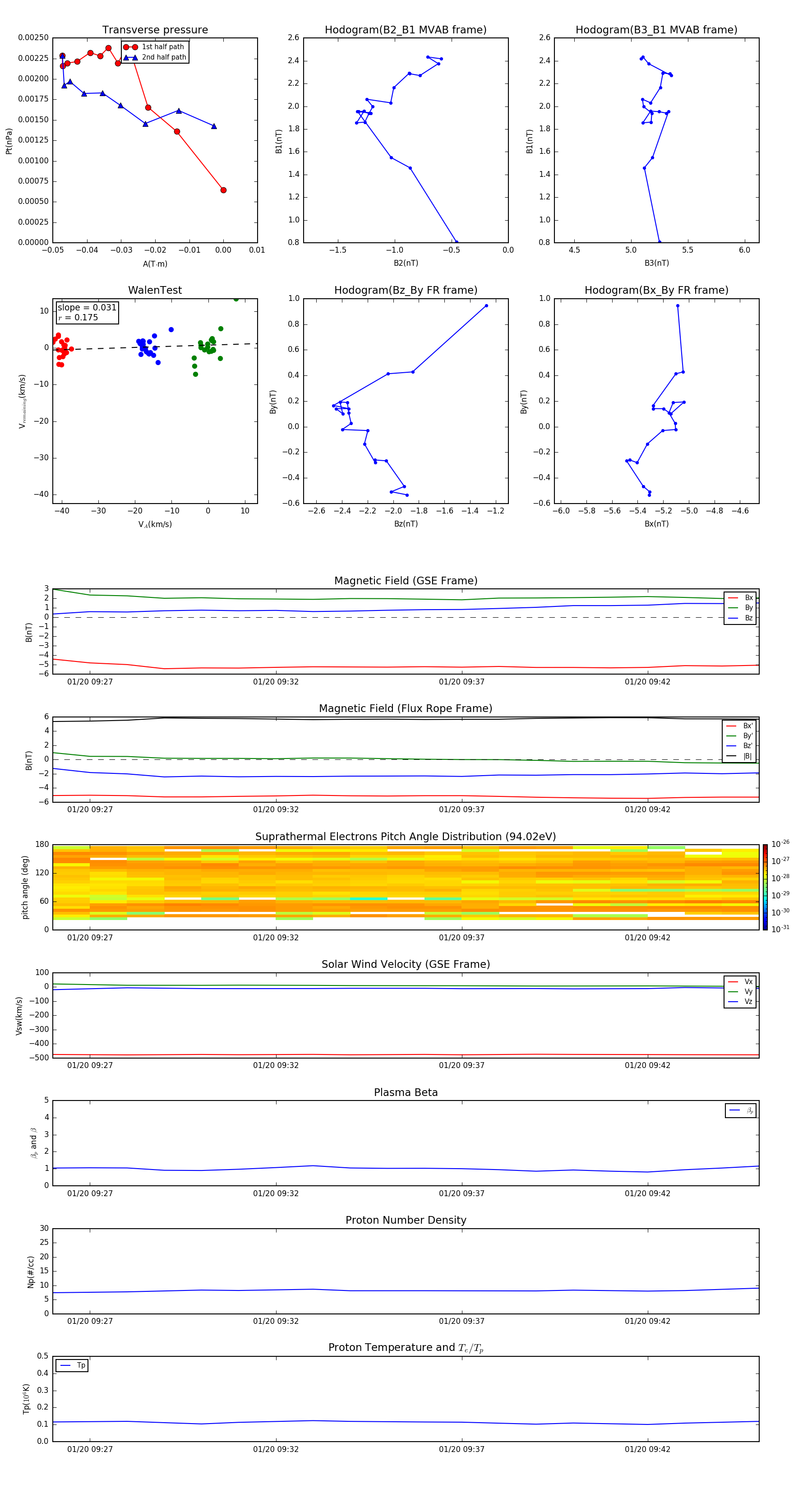The image size is (812, 1489).
Task: Click 'pitch angle (deg)' y-axis label
Action: click(25, 887)
